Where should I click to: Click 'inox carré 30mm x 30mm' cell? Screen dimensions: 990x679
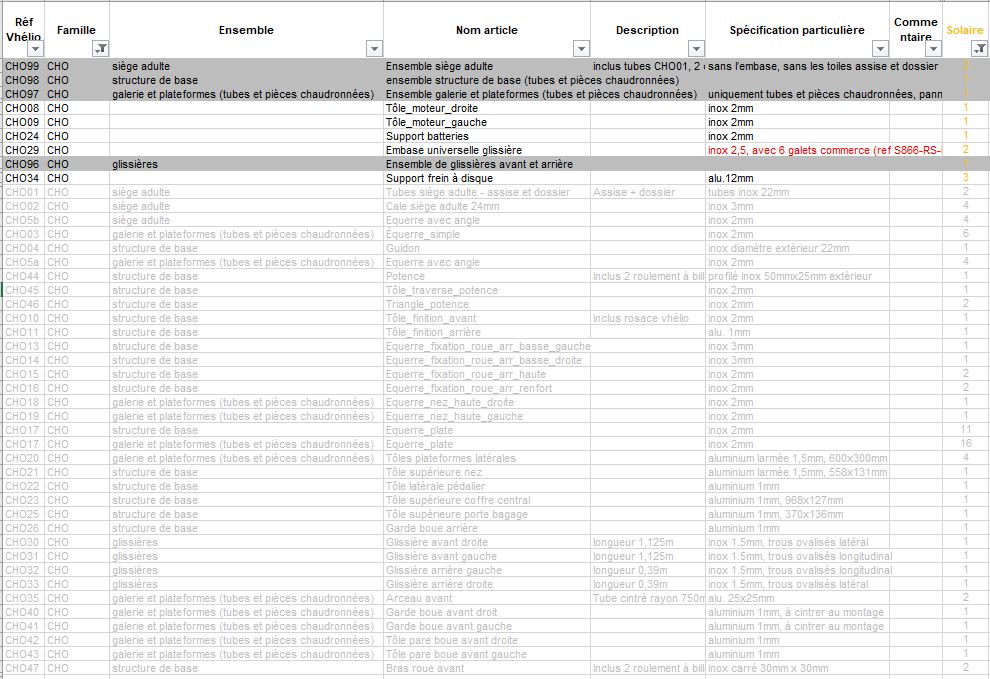pos(797,668)
